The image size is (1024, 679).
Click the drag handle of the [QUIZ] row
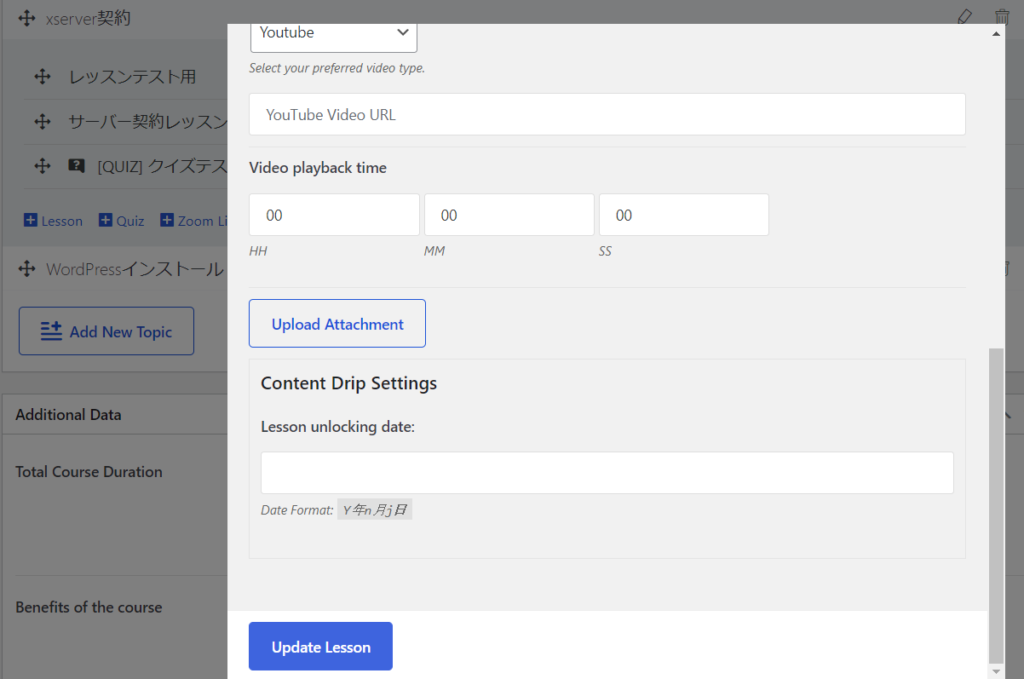pyautogui.click(x=42, y=167)
